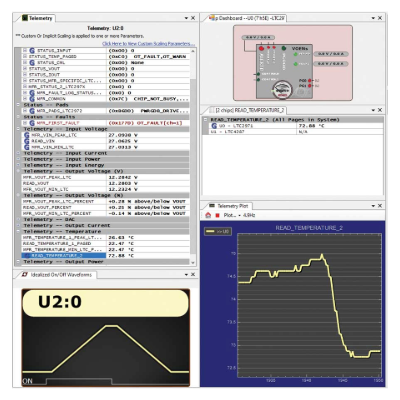Expand the Telemetry -- DAC group
This screenshot has height=400, width=400.
pos(18,220)
